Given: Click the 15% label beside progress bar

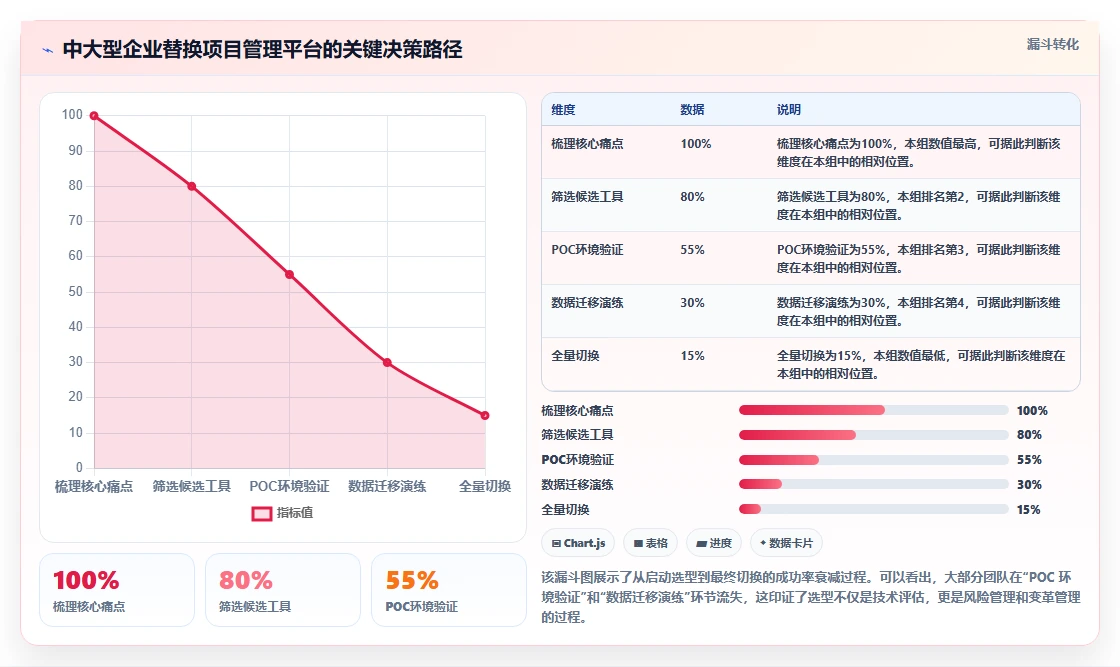Looking at the screenshot, I should 1029,510.
